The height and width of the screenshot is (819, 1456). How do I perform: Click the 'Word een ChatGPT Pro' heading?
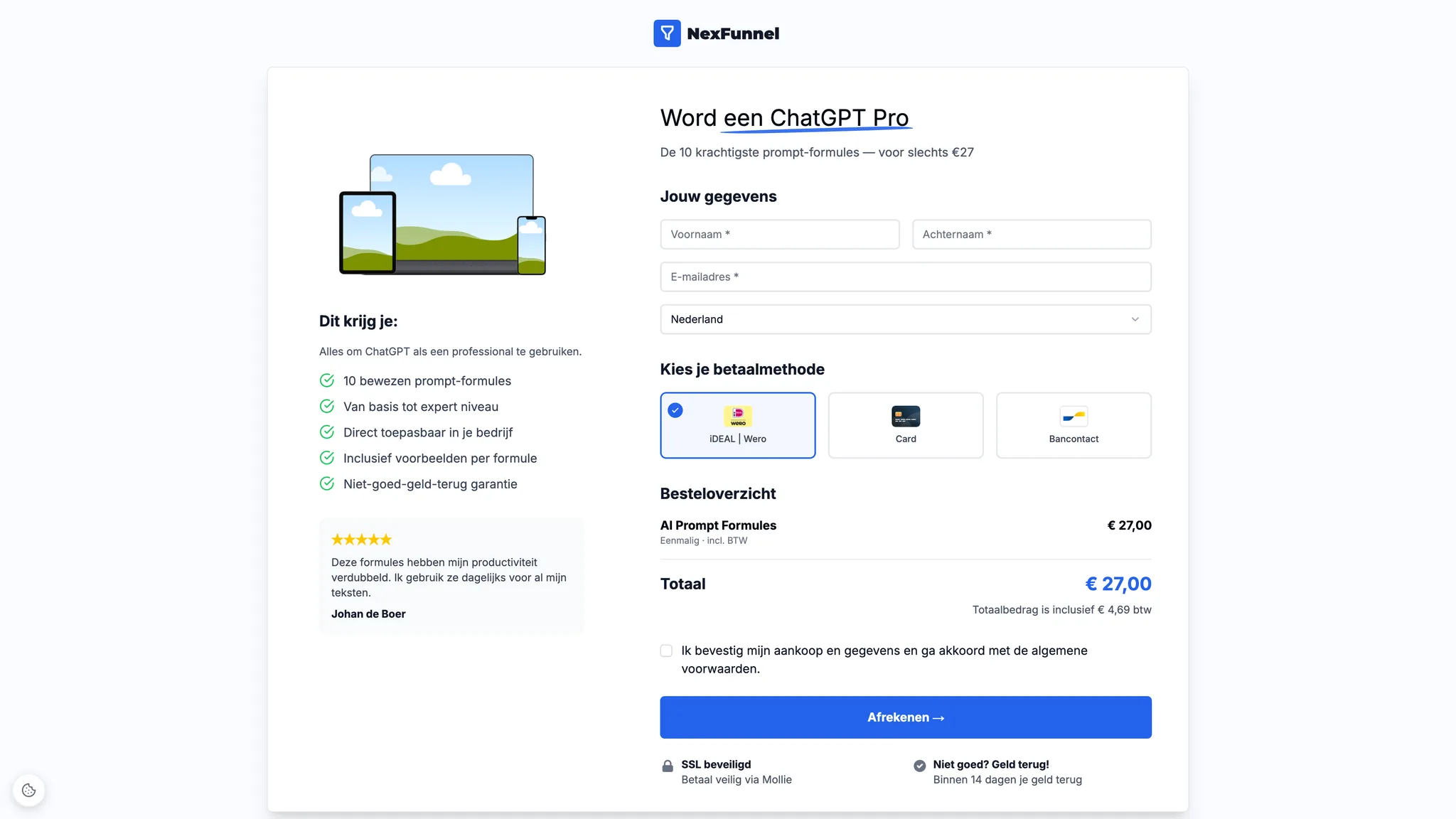785,118
